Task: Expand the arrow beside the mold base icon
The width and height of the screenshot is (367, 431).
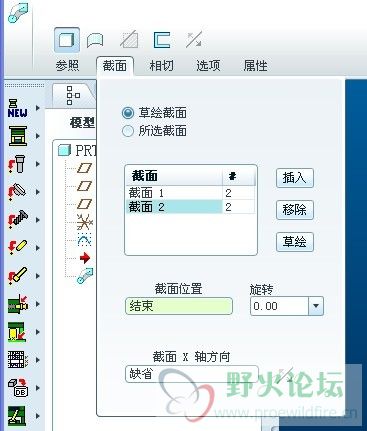Action: click(x=38, y=136)
